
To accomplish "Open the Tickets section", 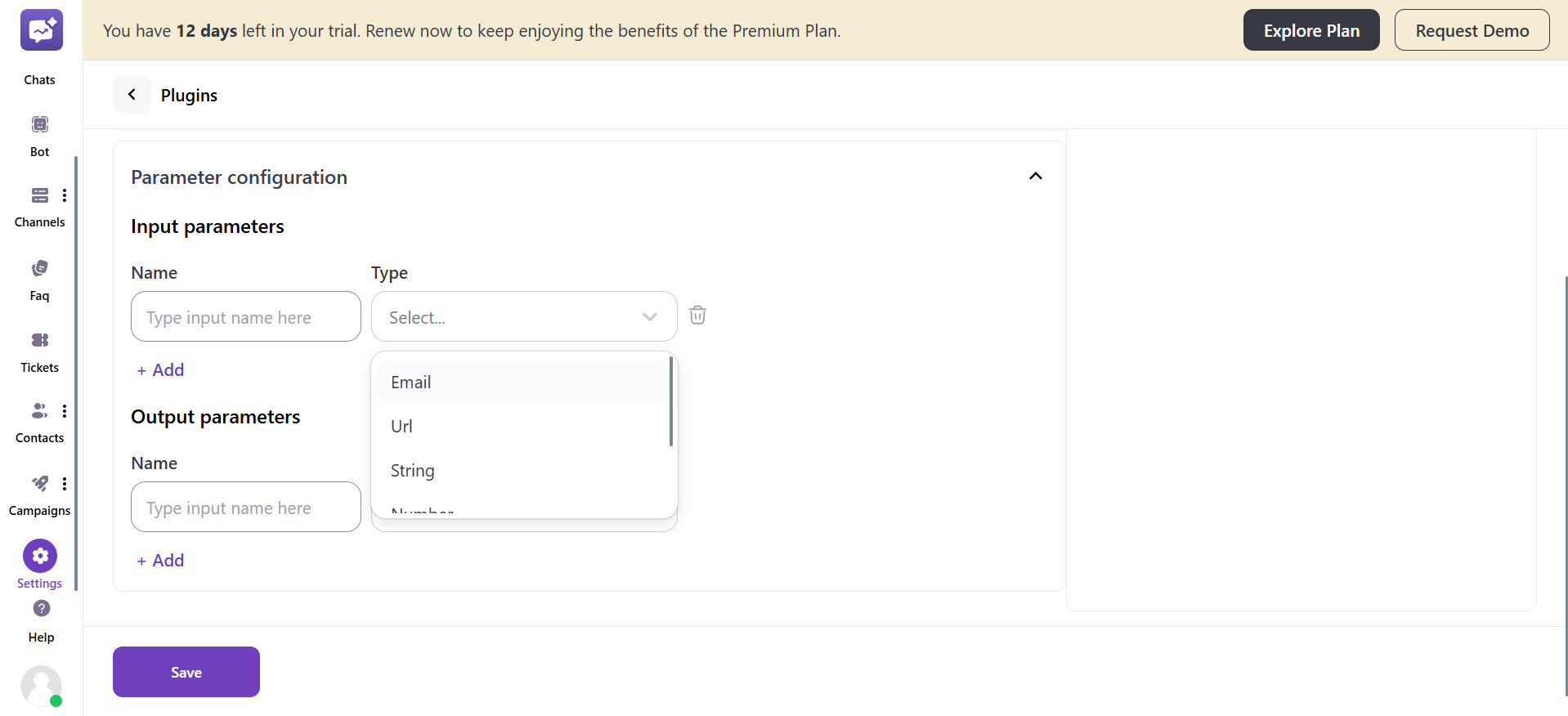I will (x=38, y=350).
